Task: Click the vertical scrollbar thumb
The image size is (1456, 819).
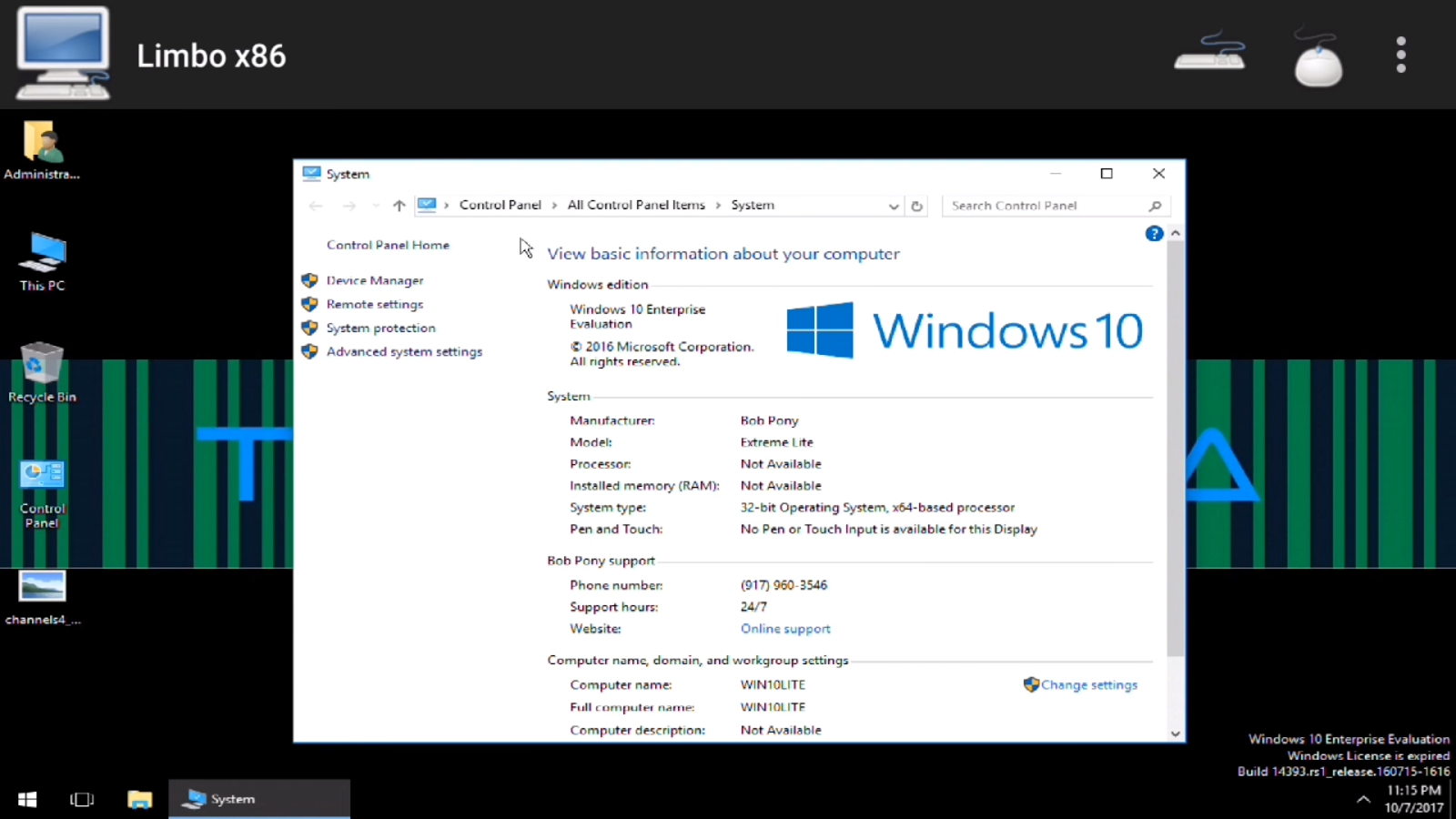Action: pyautogui.click(x=1176, y=450)
